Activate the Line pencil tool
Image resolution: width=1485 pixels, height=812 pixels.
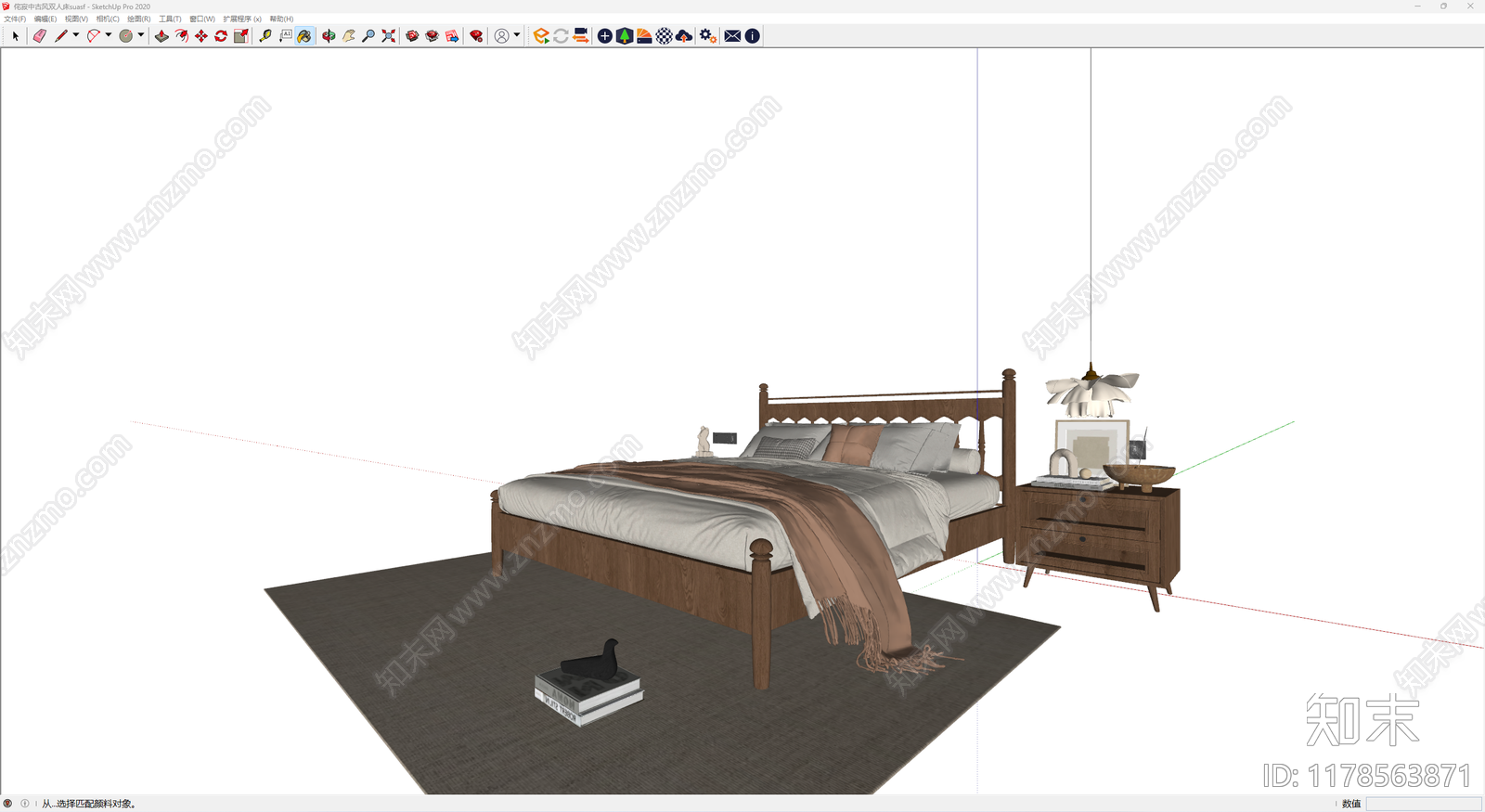tap(61, 36)
